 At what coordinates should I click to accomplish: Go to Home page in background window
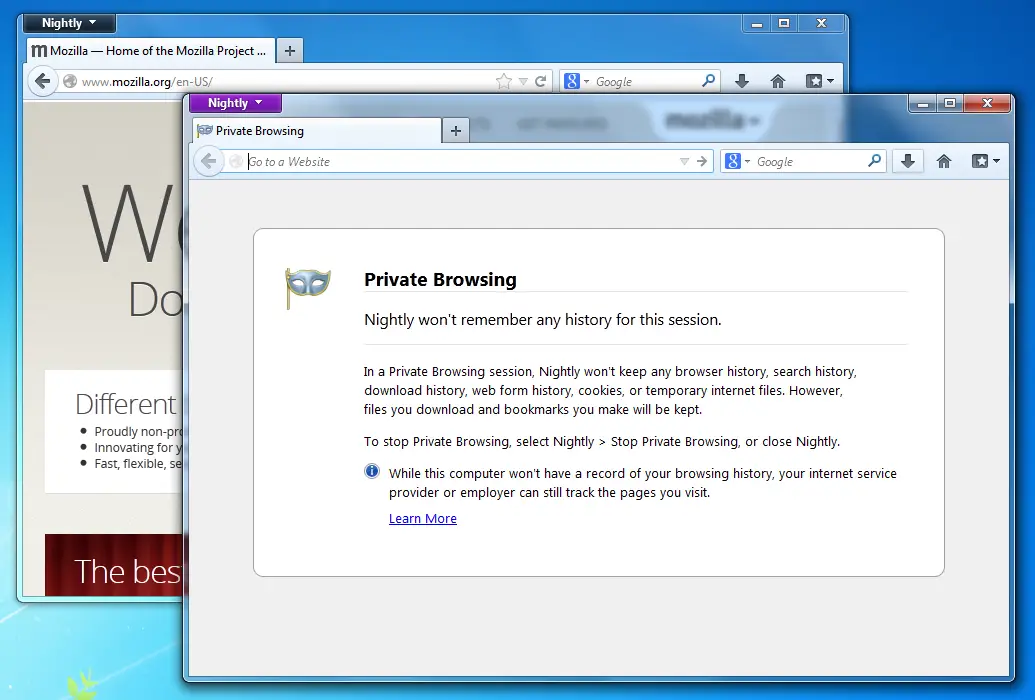coord(778,81)
